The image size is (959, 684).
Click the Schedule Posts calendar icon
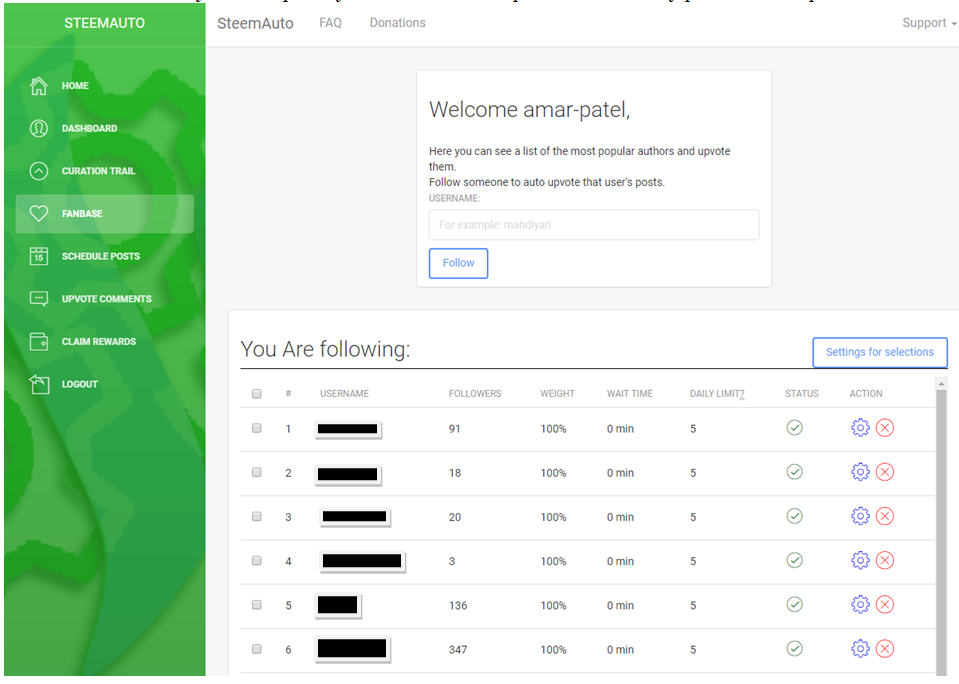point(39,256)
